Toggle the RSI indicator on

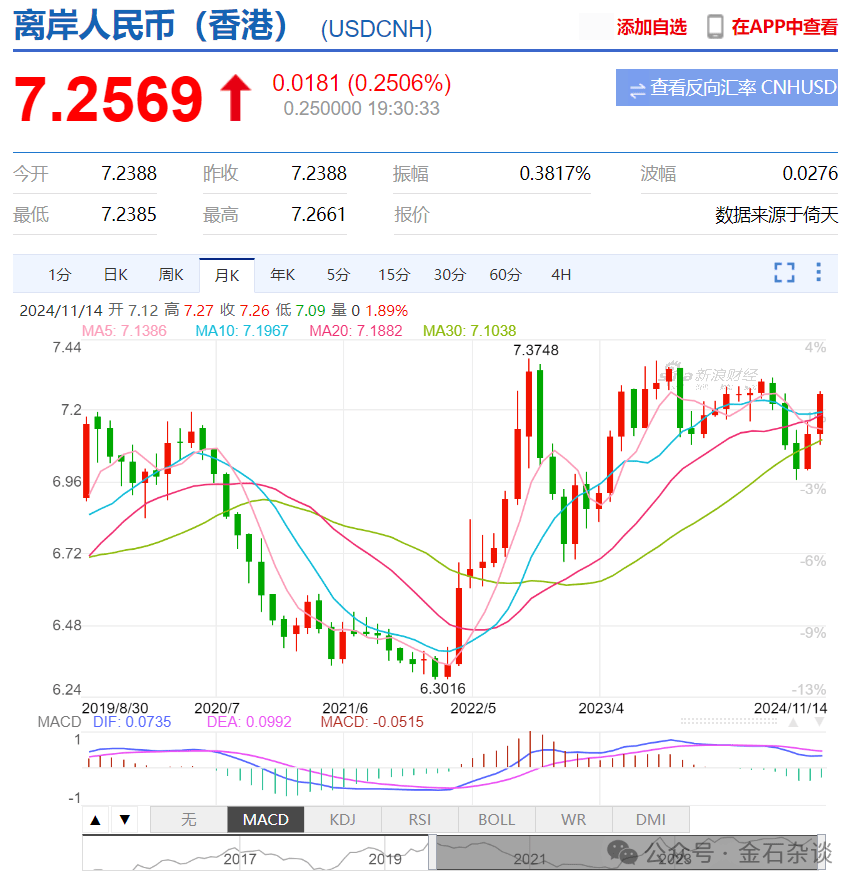pyautogui.click(x=419, y=819)
